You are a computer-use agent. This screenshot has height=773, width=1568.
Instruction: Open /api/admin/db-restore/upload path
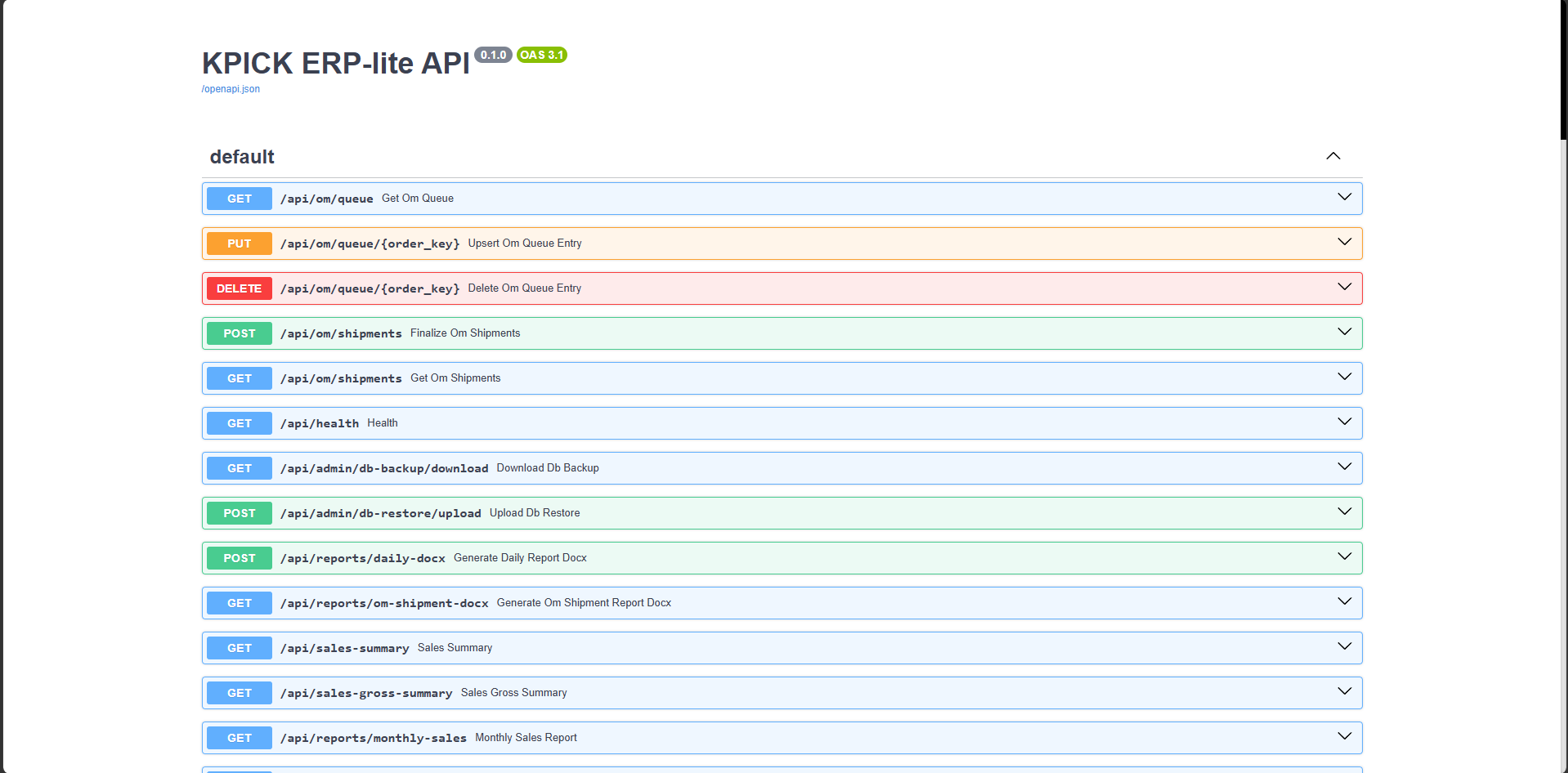click(x=381, y=513)
